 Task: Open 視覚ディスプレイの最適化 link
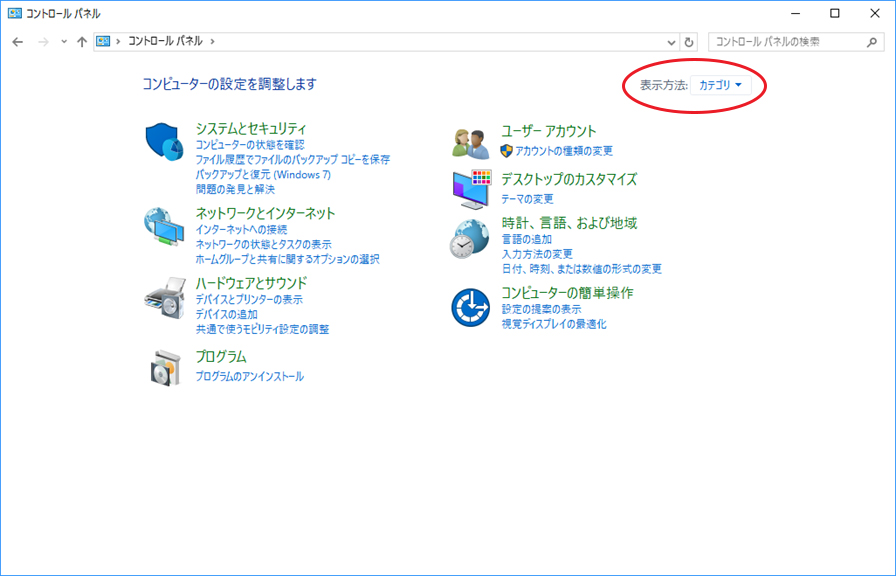click(554, 324)
